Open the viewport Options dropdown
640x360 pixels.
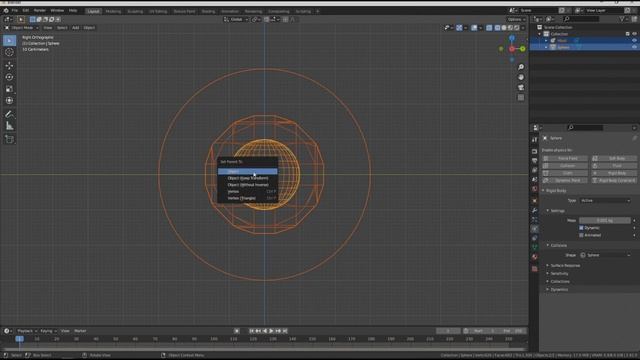516,19
